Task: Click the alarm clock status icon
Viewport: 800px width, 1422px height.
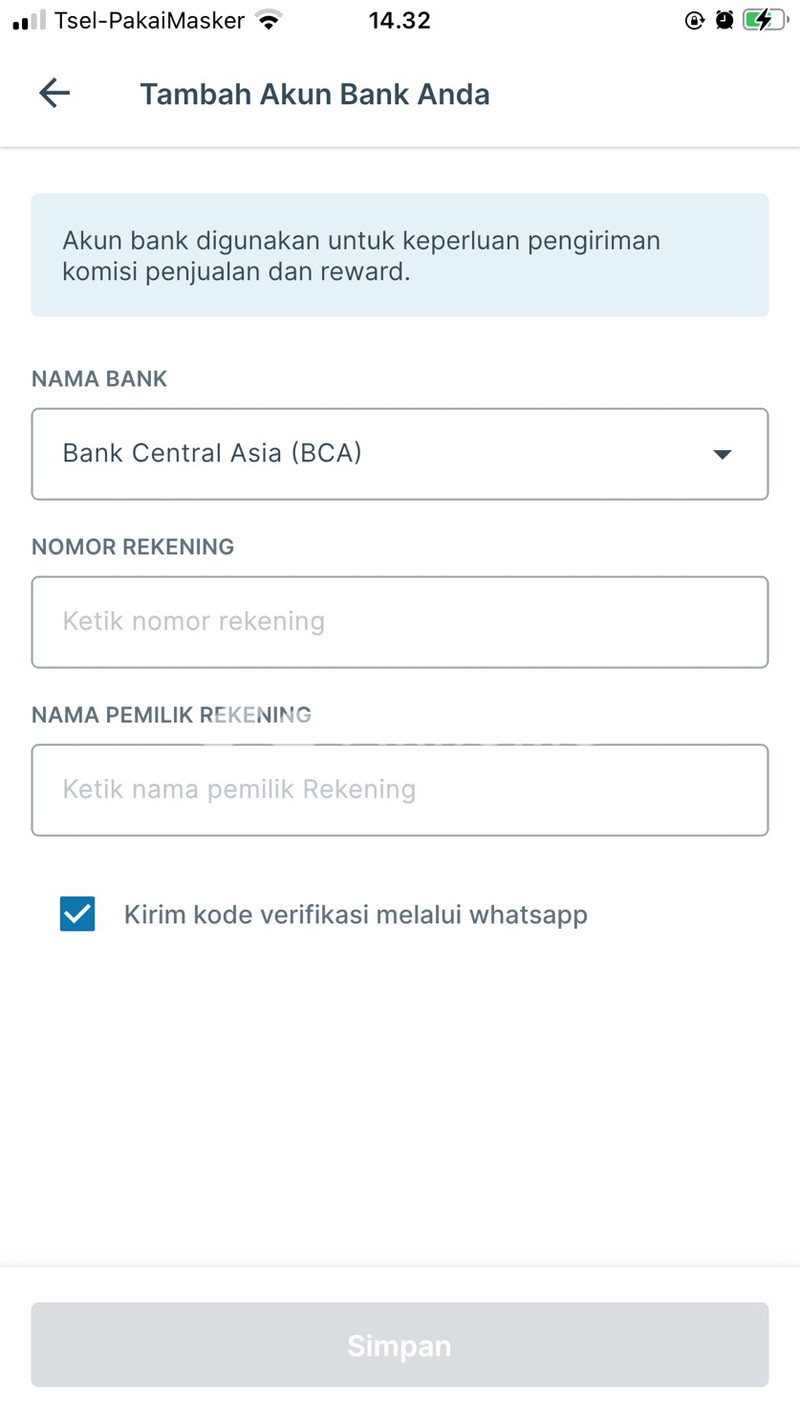Action: (724, 20)
